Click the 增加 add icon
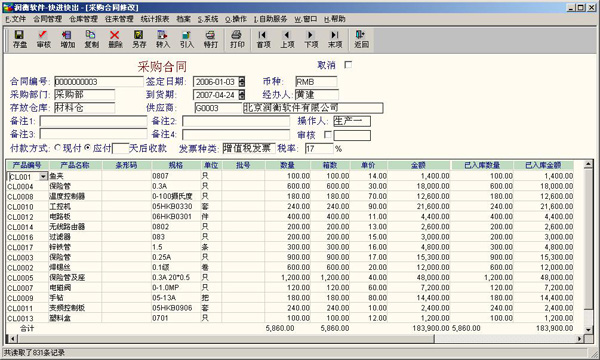 [67, 39]
